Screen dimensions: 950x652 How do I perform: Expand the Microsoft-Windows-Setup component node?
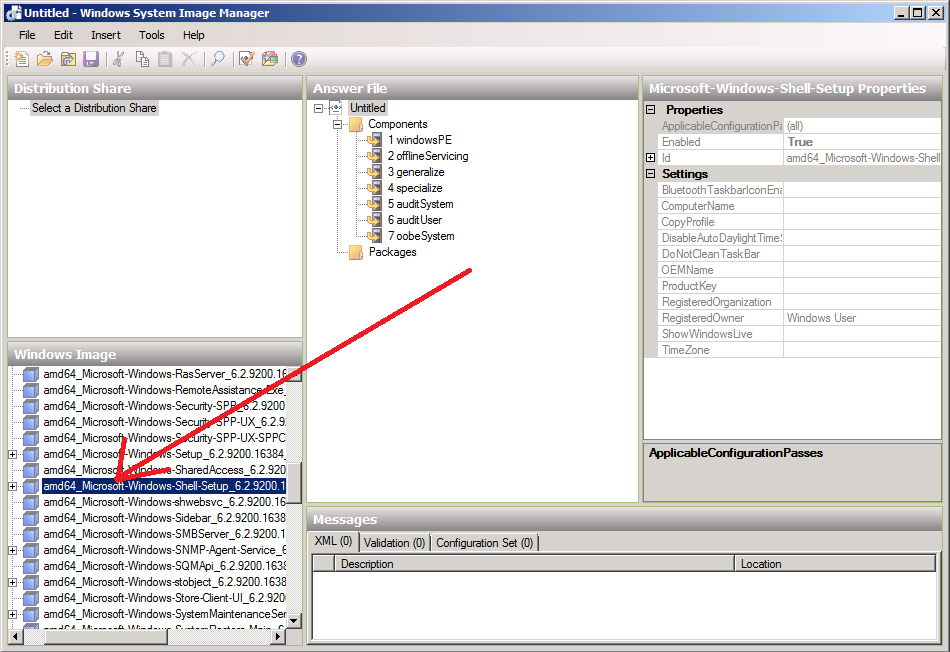pos(13,454)
